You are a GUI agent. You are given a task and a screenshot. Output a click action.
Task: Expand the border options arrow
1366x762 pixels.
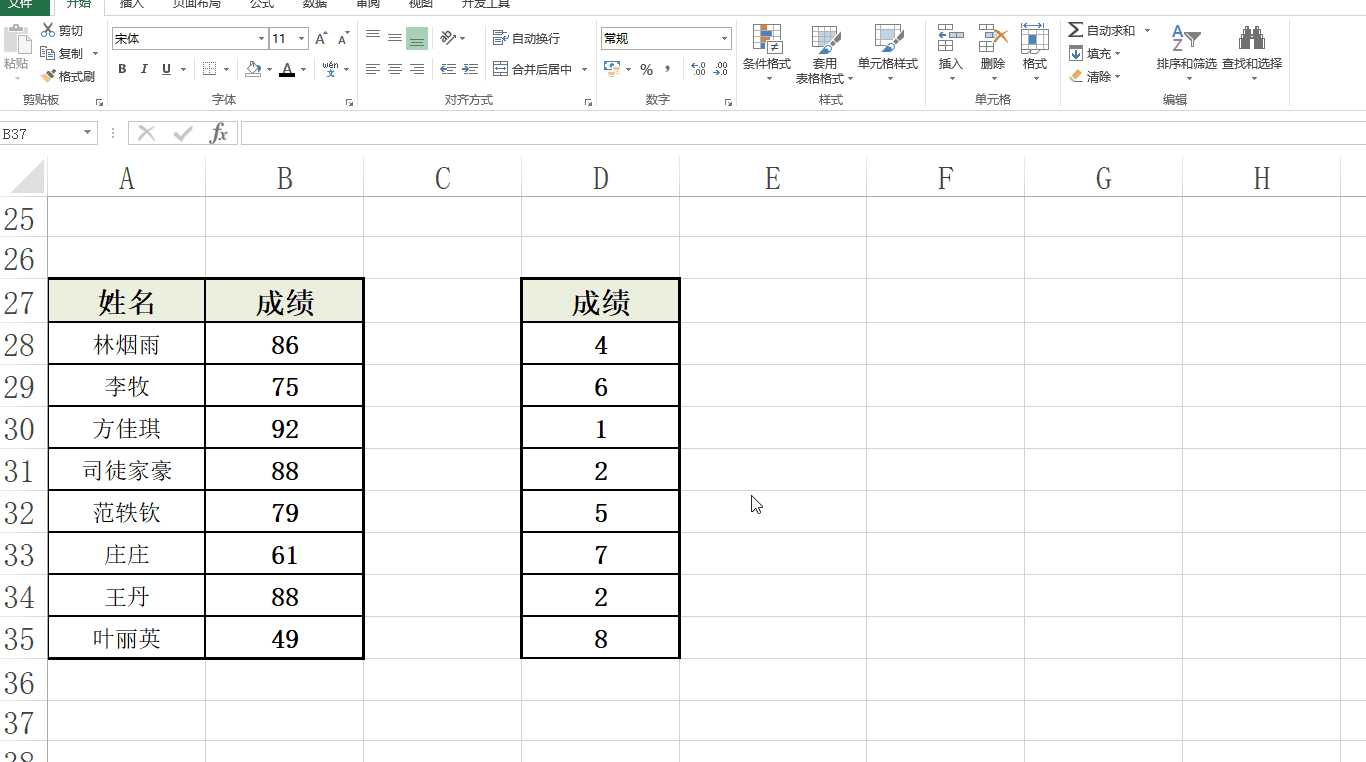pyautogui.click(x=226, y=69)
